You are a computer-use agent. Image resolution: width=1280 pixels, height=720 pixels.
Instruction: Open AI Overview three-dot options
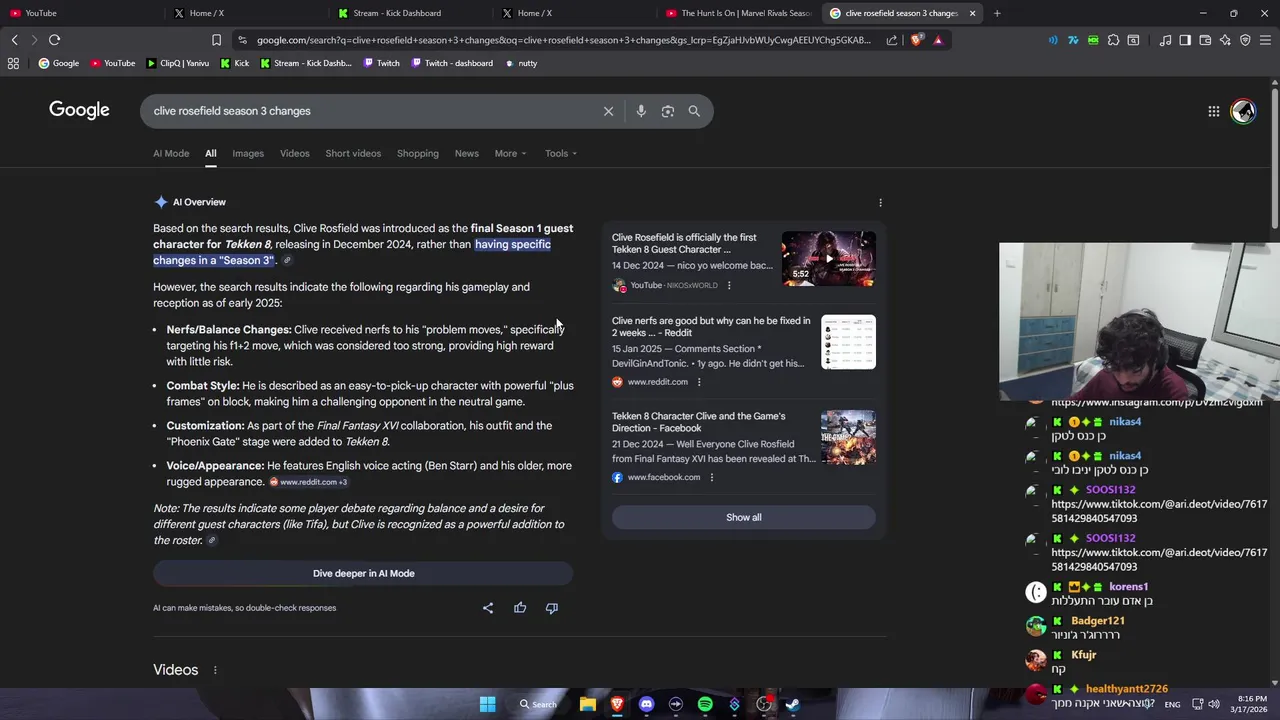pos(880,202)
